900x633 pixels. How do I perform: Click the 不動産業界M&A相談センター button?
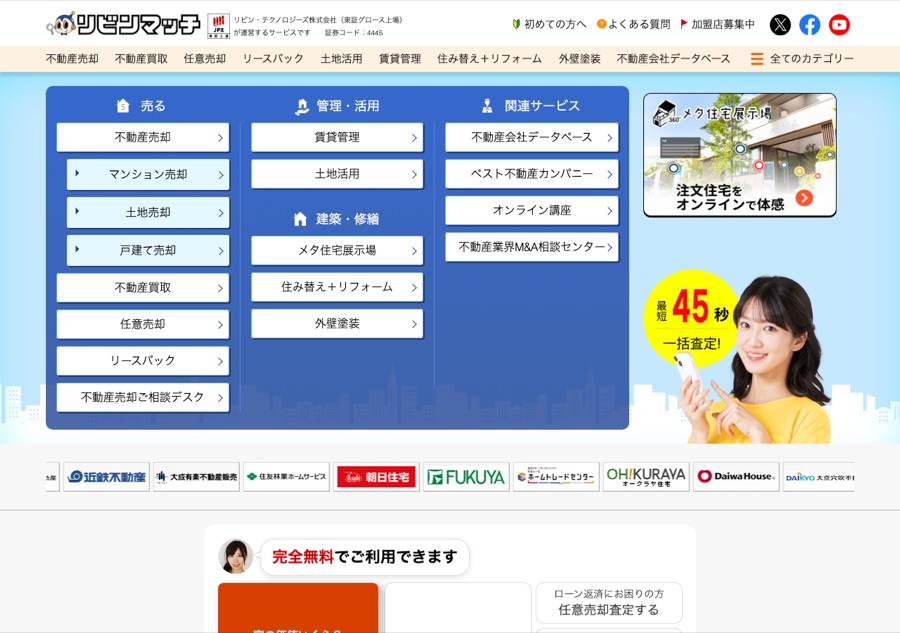pyautogui.click(x=532, y=247)
